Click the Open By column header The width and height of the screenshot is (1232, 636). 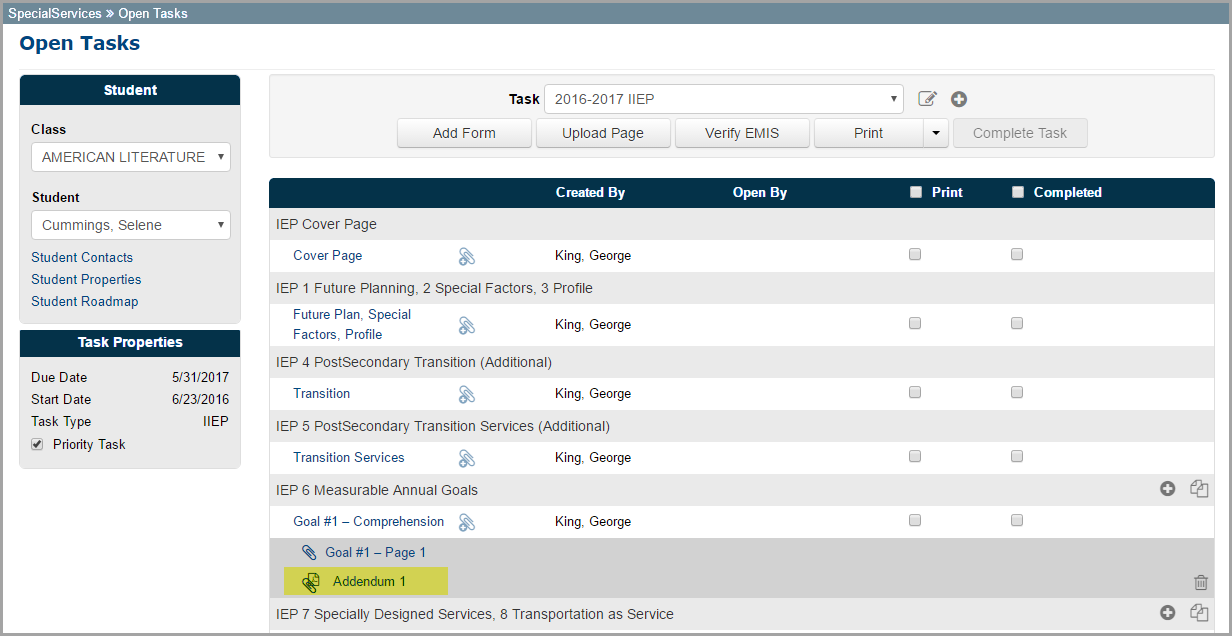[760, 192]
